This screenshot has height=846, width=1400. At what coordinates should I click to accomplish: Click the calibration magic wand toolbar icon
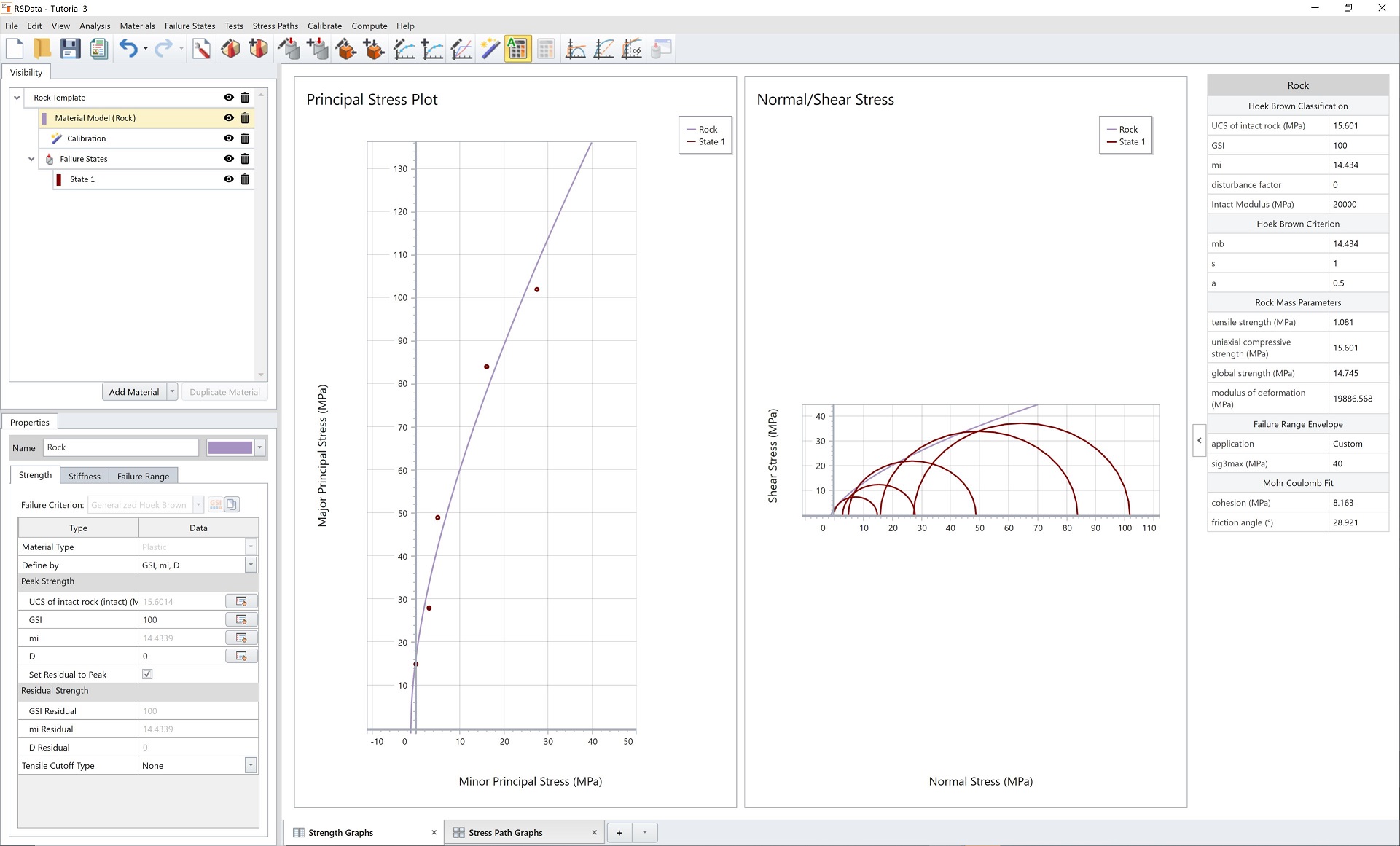click(490, 49)
